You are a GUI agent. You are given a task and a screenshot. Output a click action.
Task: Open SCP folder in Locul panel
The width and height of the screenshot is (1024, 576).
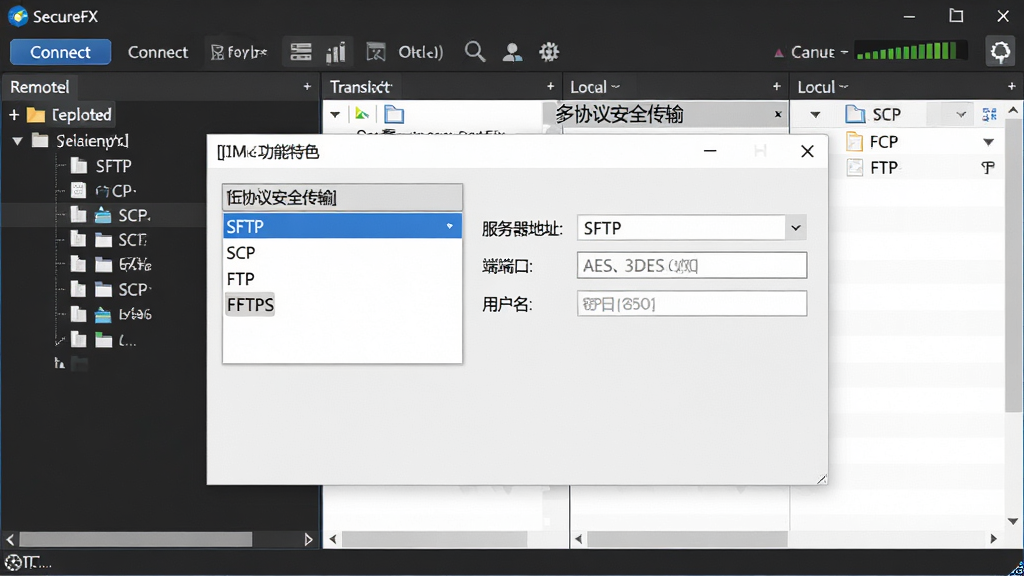pos(873,115)
